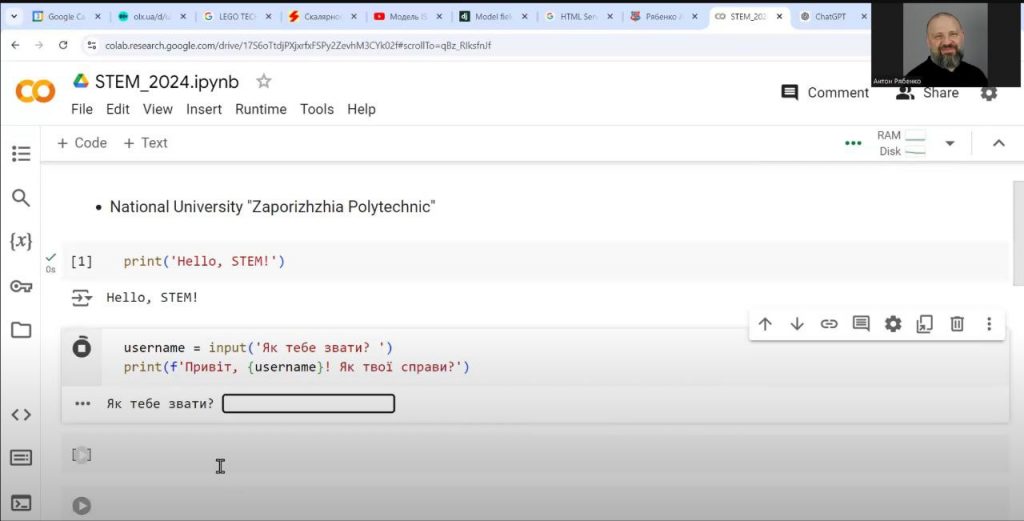The height and width of the screenshot is (521, 1024).
Task: Open Find and replace in sidebar
Action: click(21, 198)
